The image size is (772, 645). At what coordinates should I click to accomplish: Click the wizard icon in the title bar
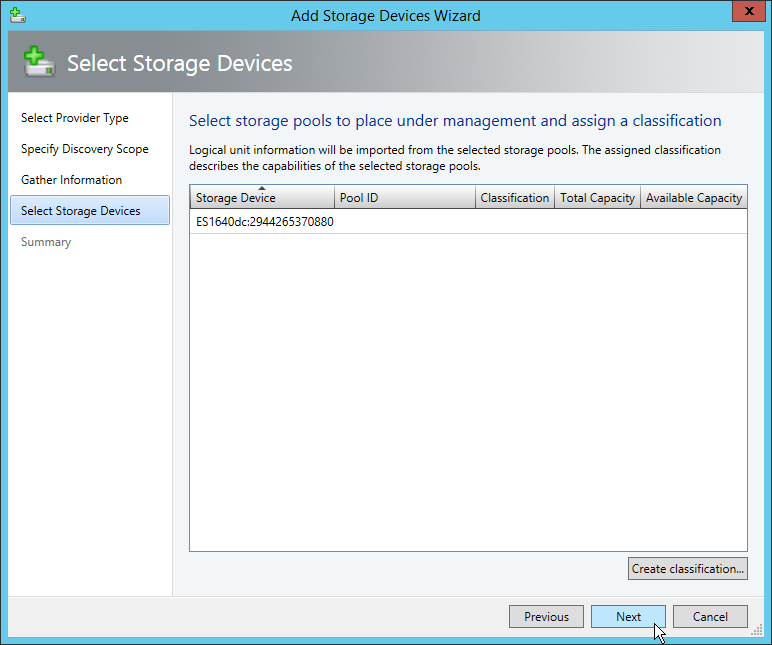tap(16, 15)
